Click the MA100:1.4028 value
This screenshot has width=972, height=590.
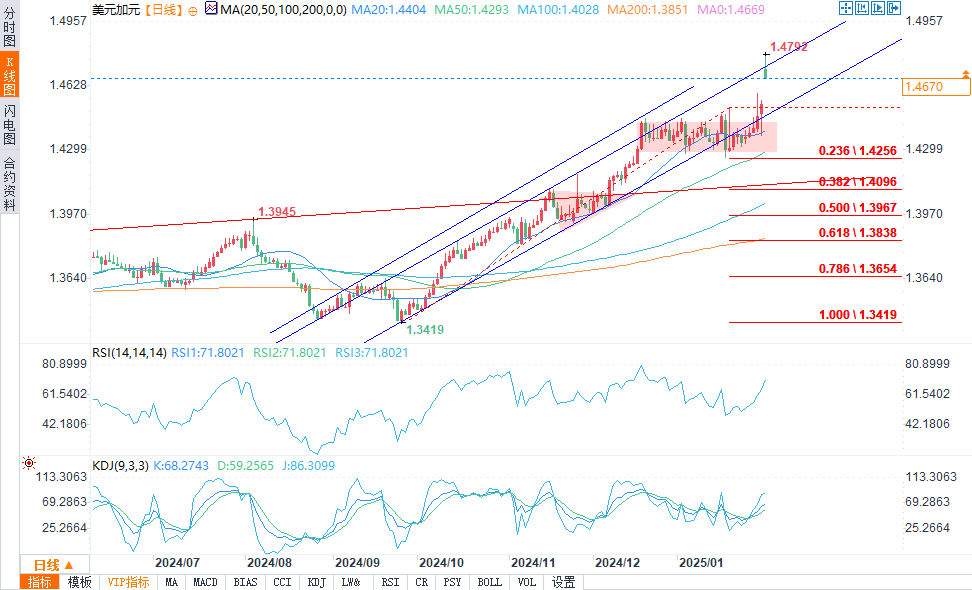(558, 10)
